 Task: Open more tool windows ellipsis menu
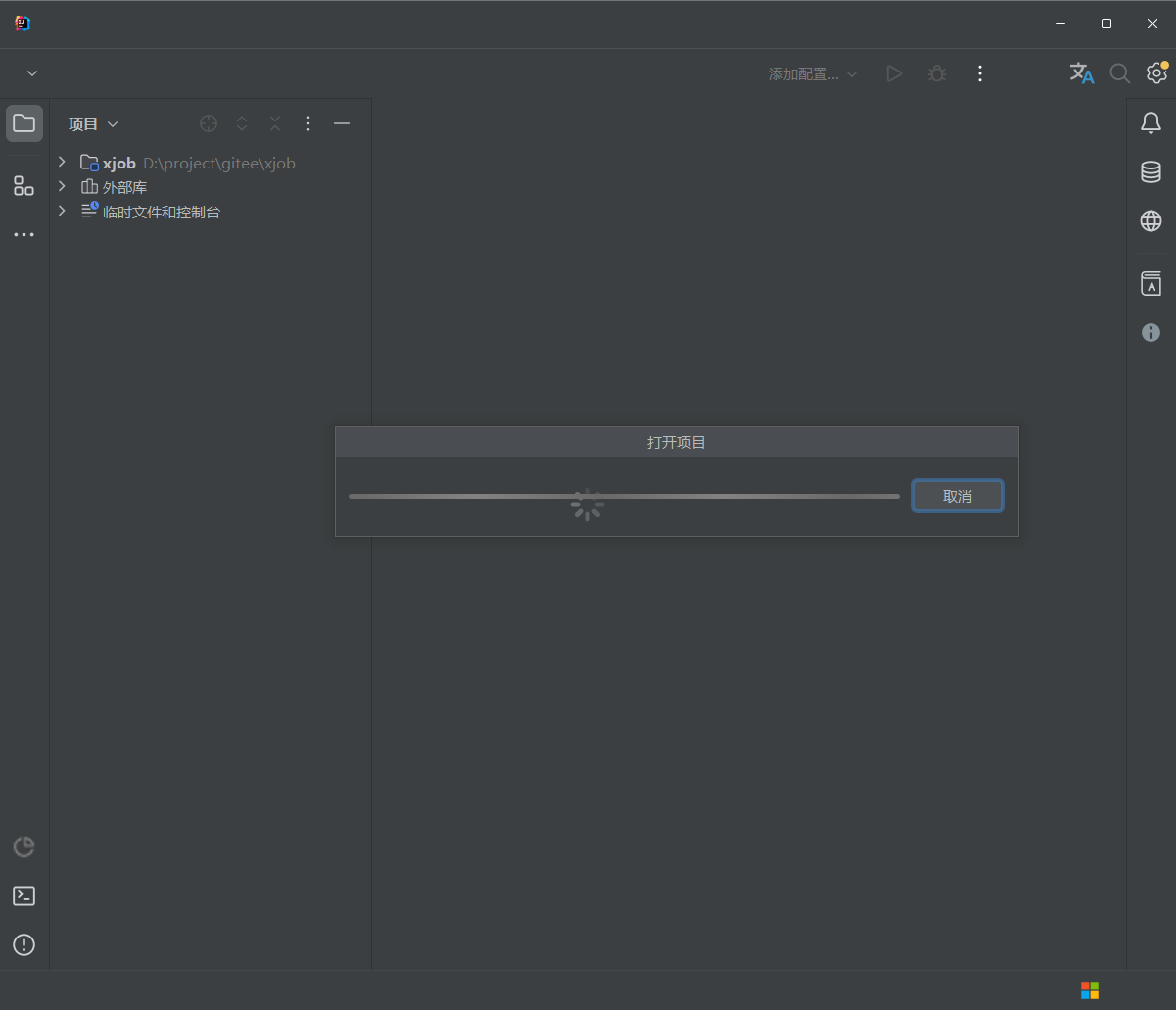click(24, 235)
